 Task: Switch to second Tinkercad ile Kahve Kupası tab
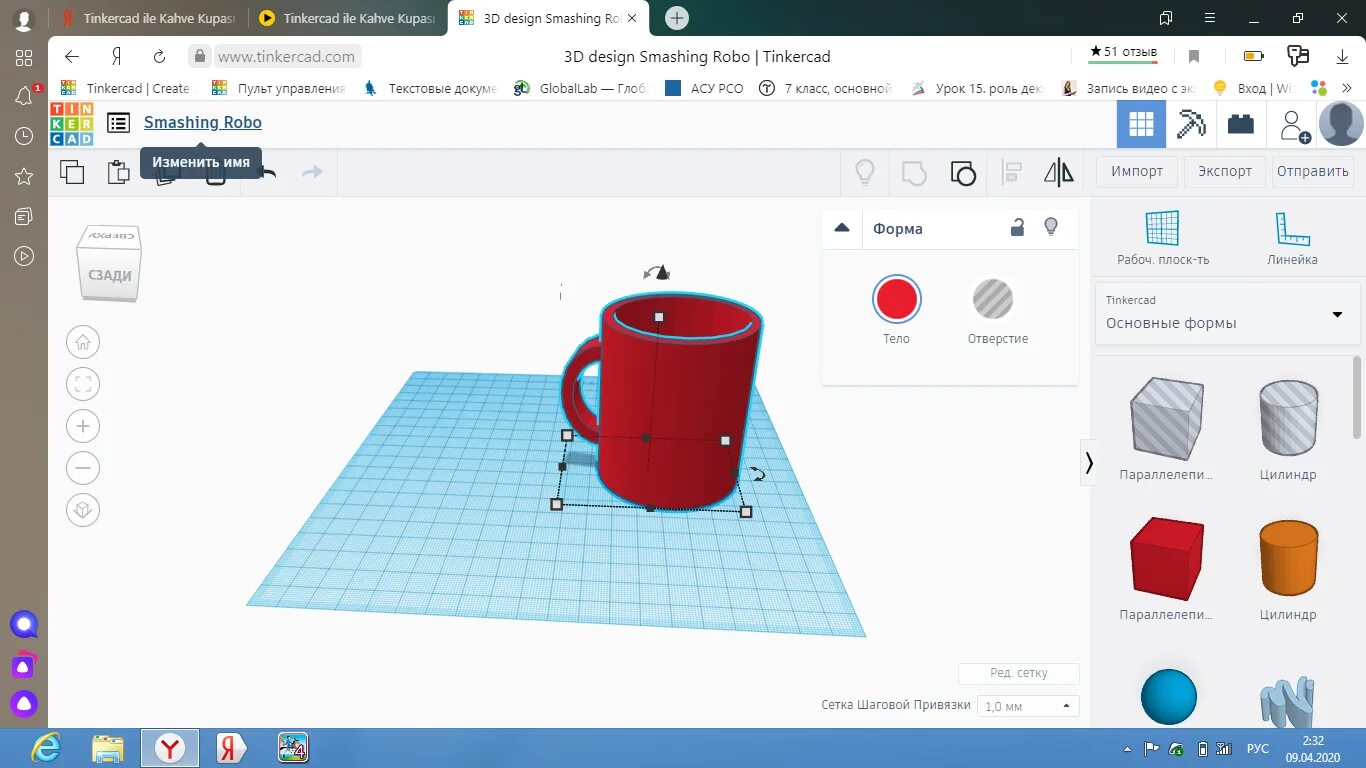click(x=347, y=18)
